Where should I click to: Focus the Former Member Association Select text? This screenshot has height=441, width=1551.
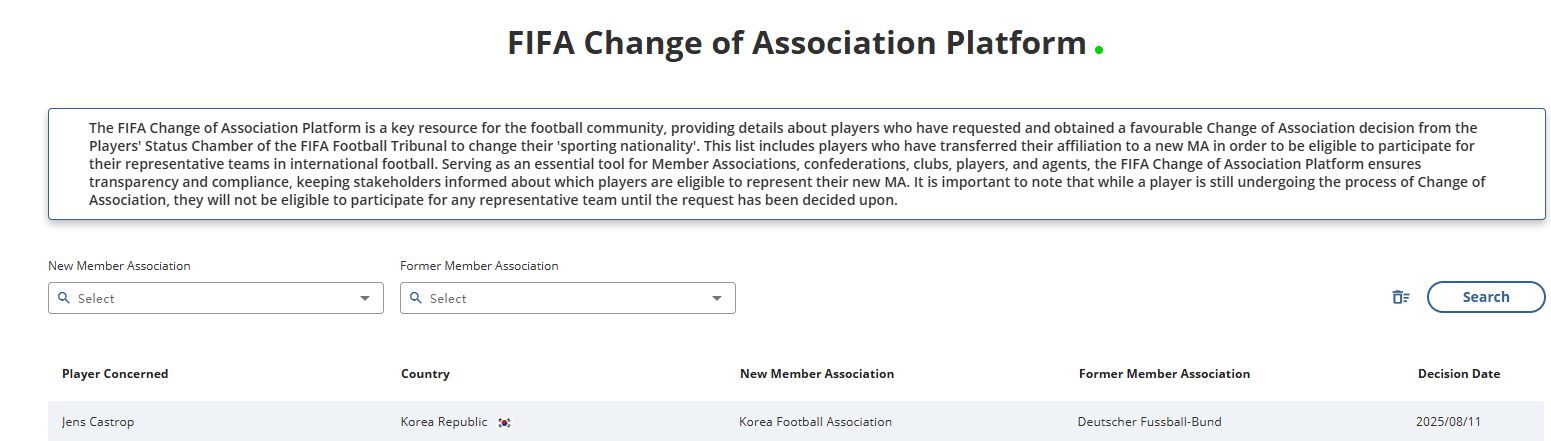pyautogui.click(x=448, y=298)
